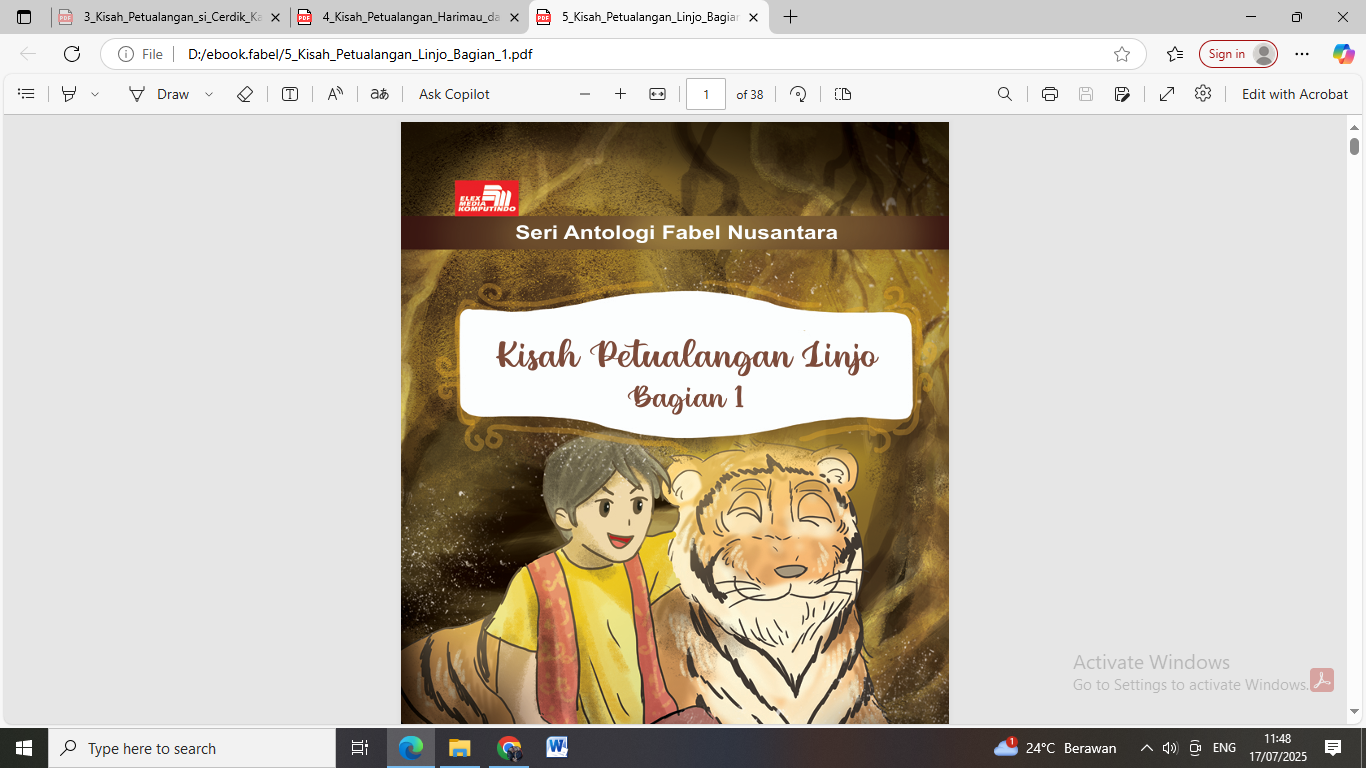This screenshot has height=768, width=1366.
Task: Open PDF viewer settings
Action: coord(1204,93)
